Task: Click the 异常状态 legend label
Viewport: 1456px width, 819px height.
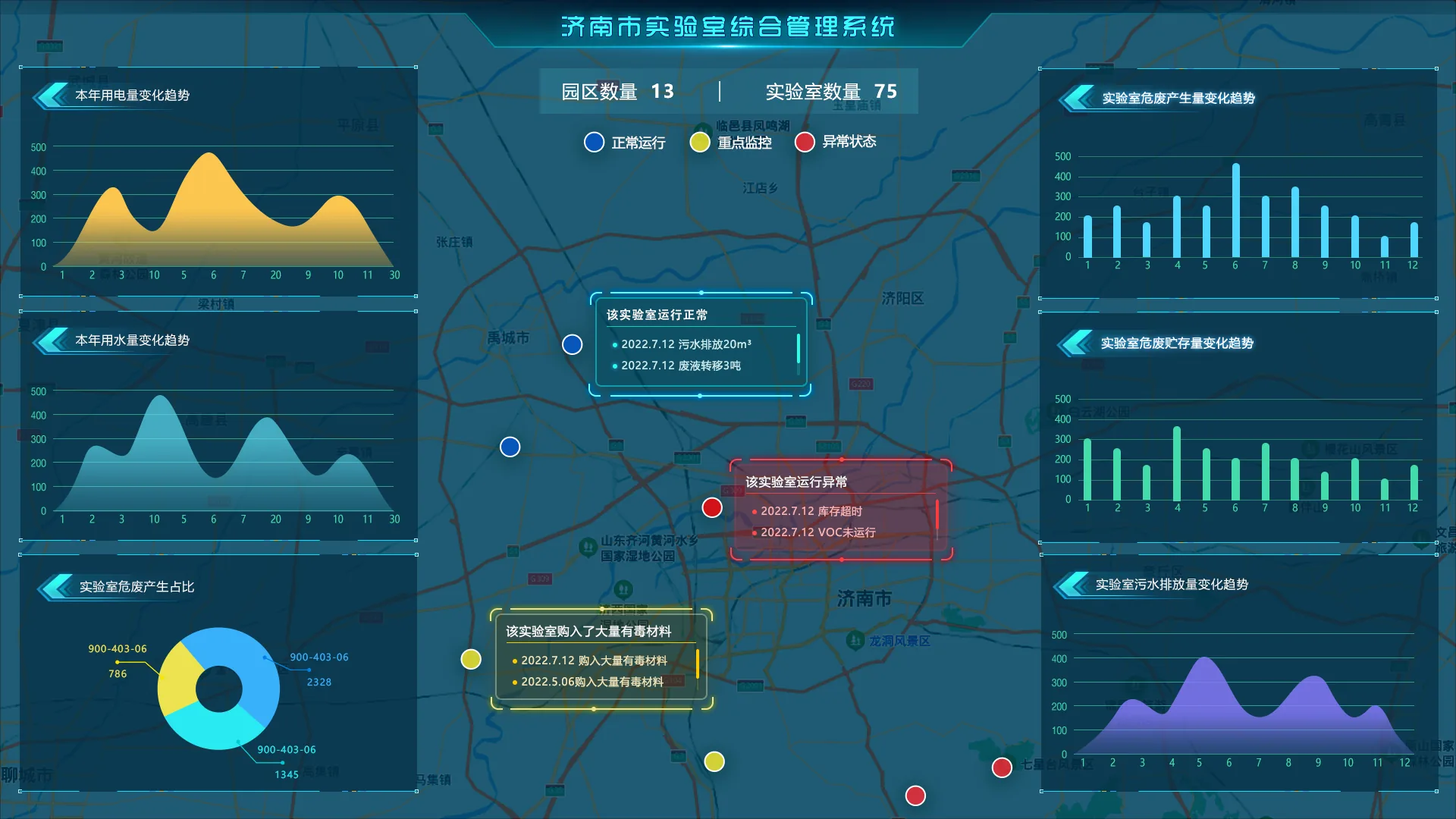Action: click(849, 142)
